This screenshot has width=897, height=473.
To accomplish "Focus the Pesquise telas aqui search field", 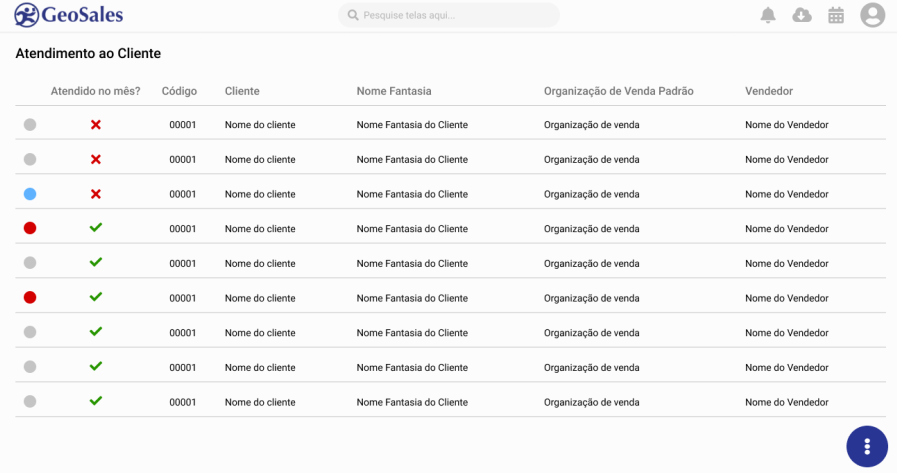I will coord(455,16).
